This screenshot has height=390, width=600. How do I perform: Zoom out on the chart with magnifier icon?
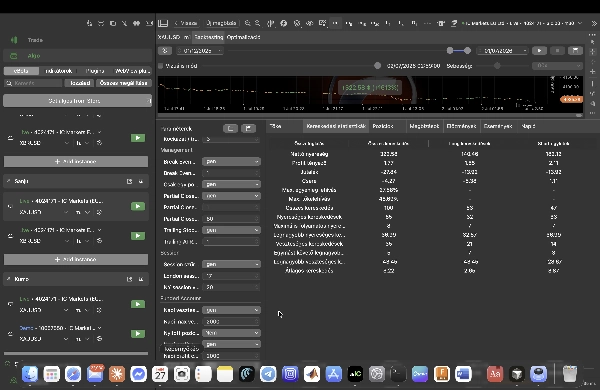coord(258,23)
